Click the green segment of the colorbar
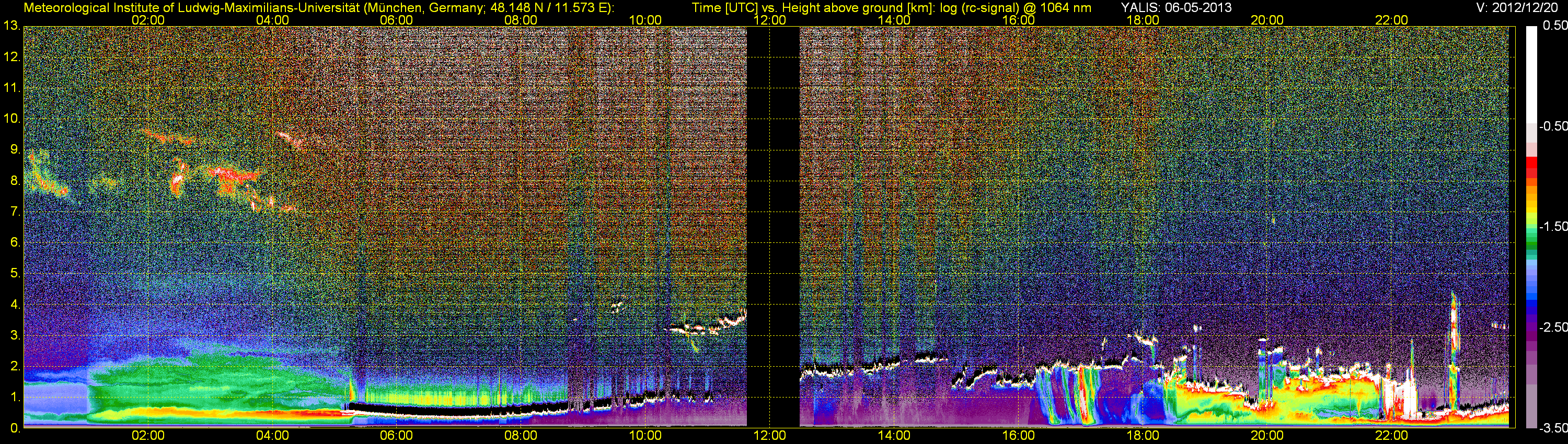This screenshot has width=1568, height=444. 1531,240
